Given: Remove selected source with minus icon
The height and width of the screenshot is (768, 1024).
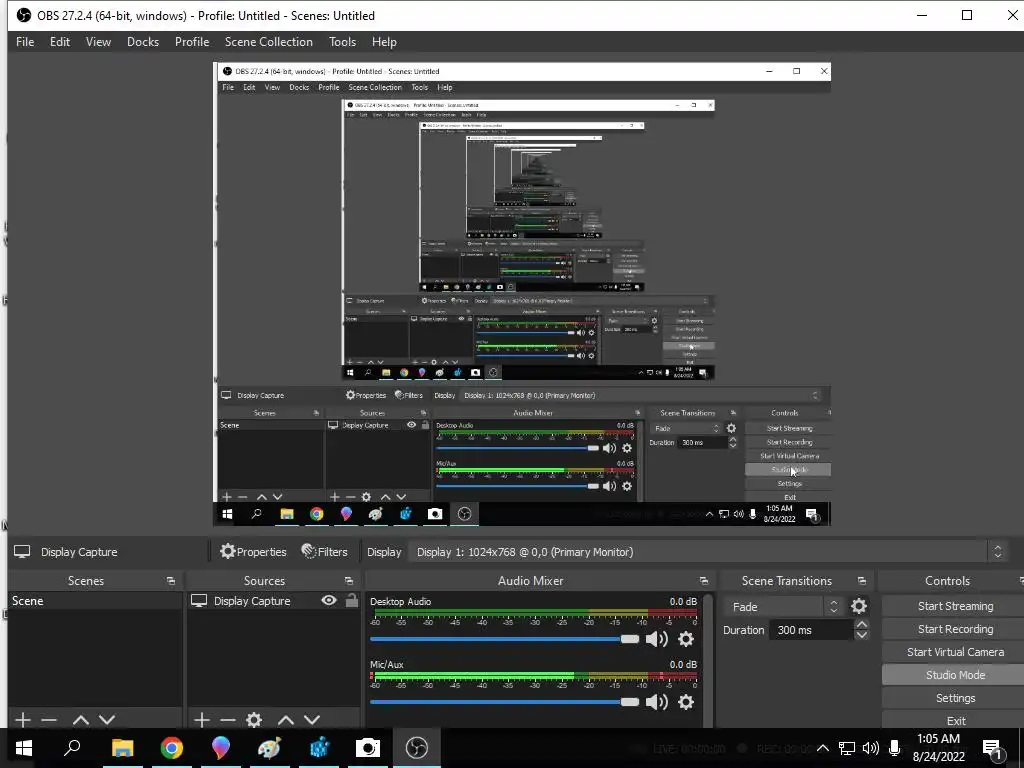Looking at the screenshot, I should (x=228, y=720).
